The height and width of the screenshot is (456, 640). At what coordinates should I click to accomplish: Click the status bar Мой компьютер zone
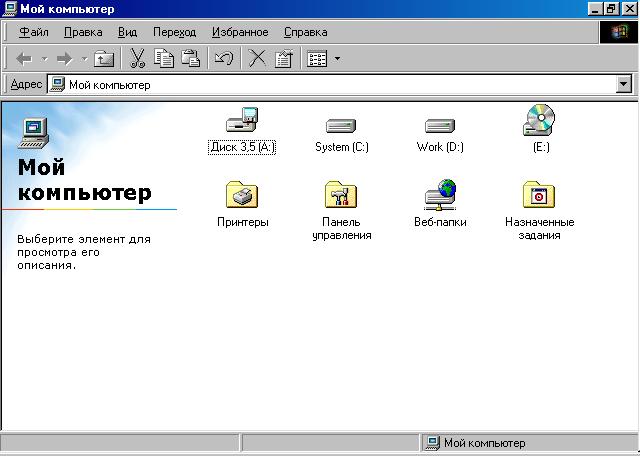point(529,443)
